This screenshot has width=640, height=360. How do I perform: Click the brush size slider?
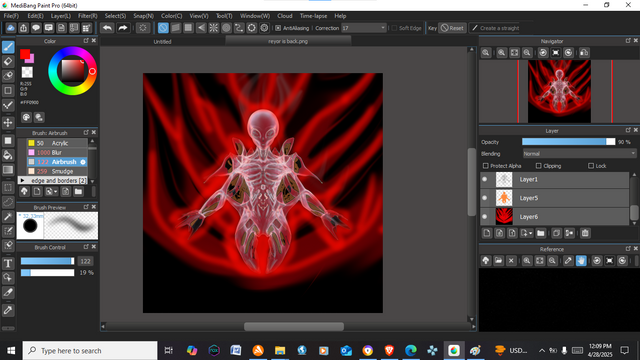[x=47, y=261]
